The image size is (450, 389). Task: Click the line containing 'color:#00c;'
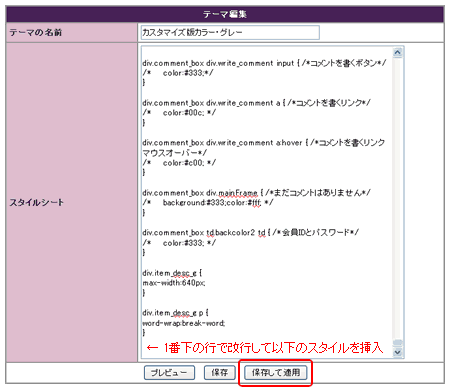(179, 113)
